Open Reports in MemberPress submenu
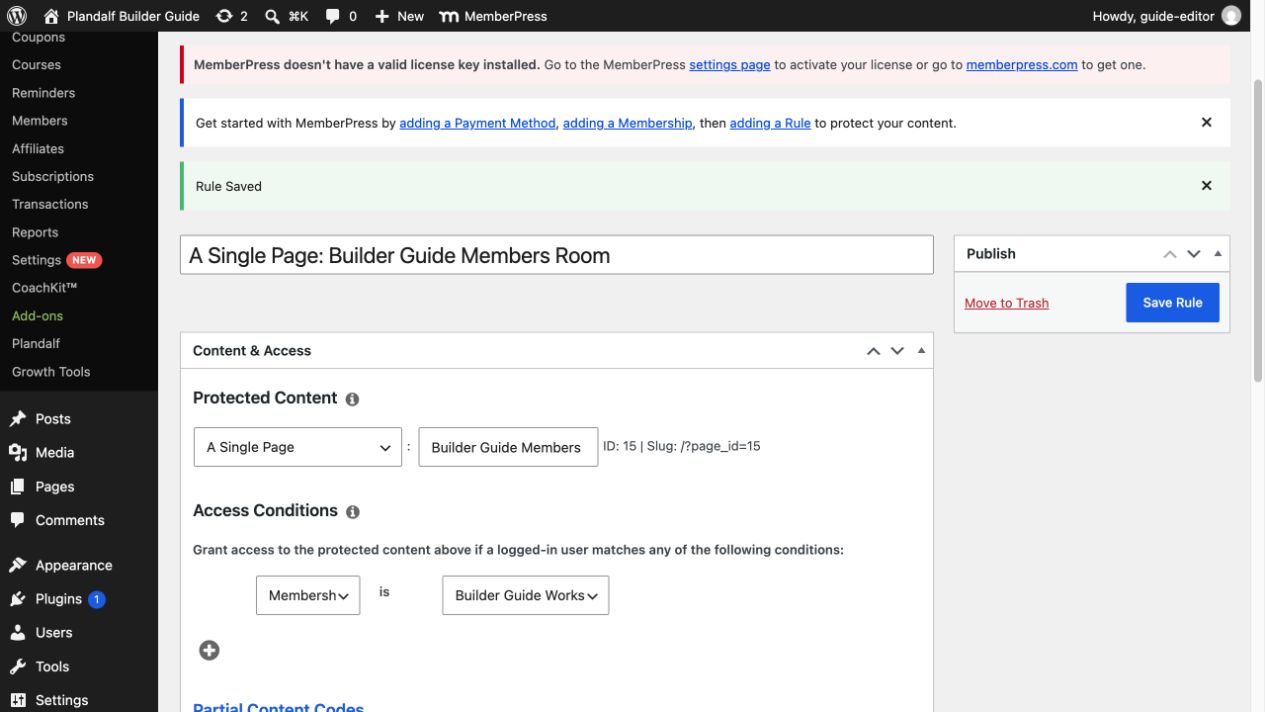Image resolution: width=1265 pixels, height=712 pixels. [35, 232]
